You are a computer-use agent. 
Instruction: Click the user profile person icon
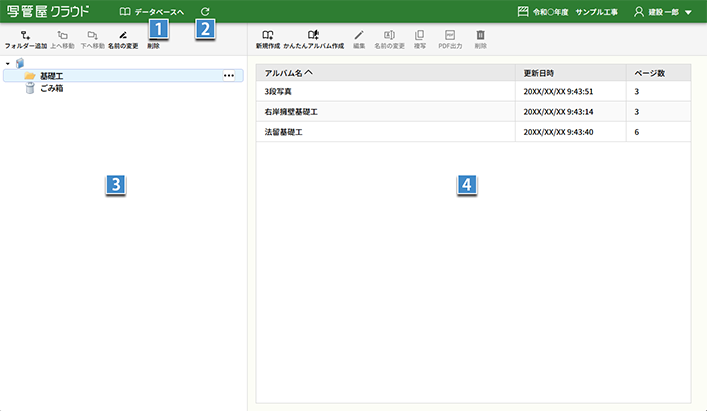638,12
